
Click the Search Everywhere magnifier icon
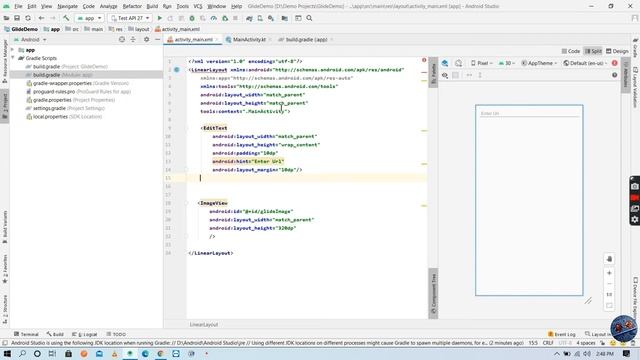pyautogui.click(x=309, y=18)
